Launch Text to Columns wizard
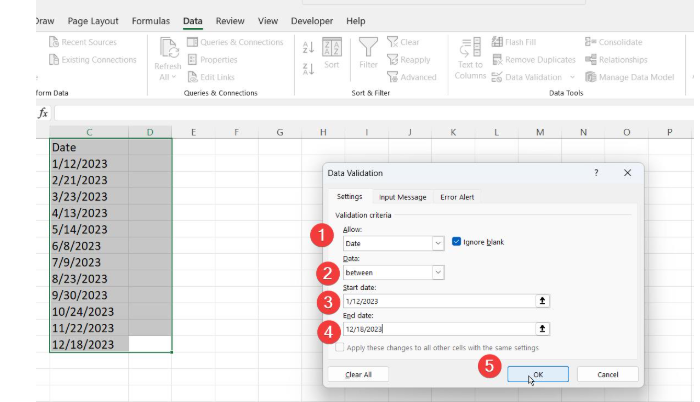The image size is (700, 402). 470,59
